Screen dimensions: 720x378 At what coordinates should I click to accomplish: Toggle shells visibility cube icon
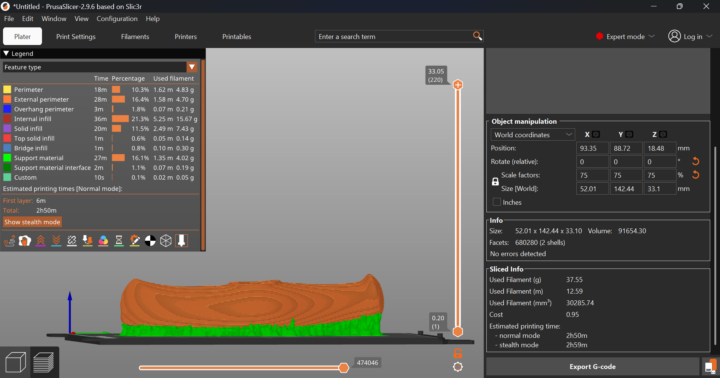click(166, 241)
